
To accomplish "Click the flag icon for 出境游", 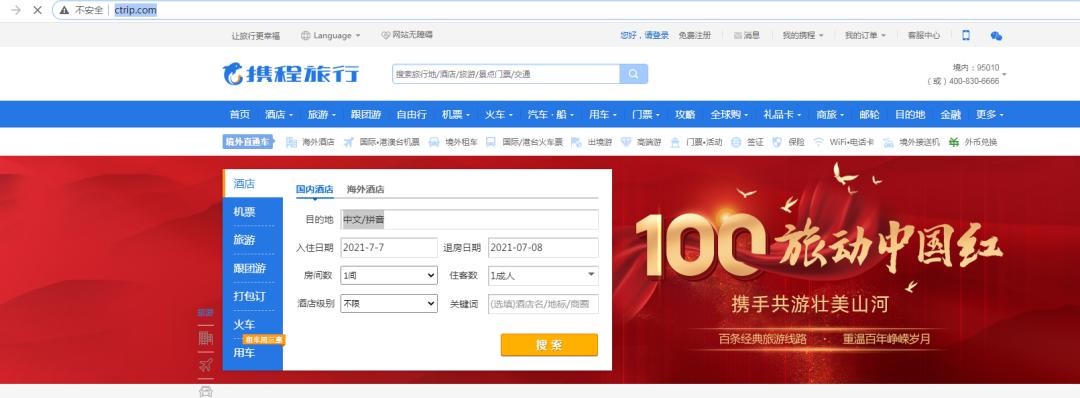I will [x=577, y=142].
